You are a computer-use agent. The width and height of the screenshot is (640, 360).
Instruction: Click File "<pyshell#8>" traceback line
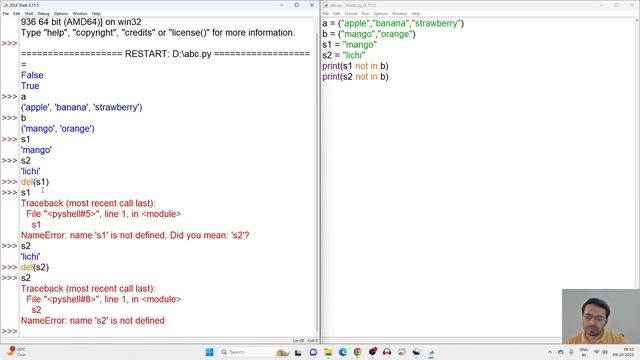104,299
